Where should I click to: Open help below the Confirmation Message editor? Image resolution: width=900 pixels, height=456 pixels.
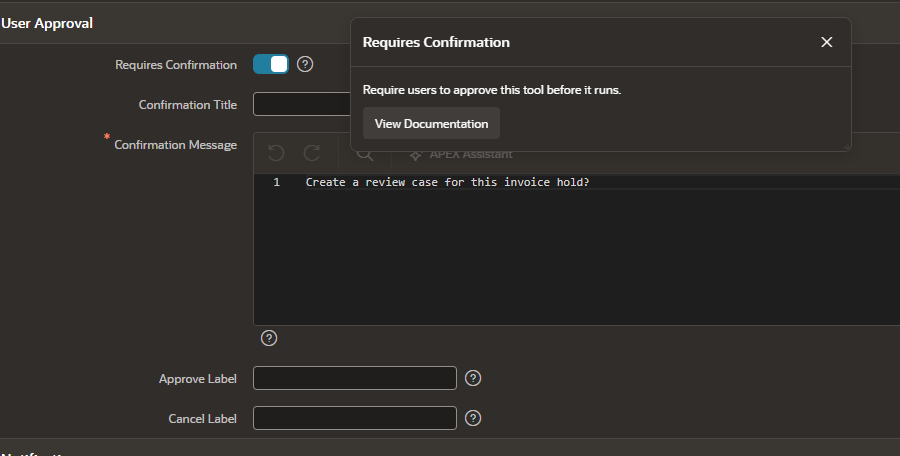tap(269, 338)
